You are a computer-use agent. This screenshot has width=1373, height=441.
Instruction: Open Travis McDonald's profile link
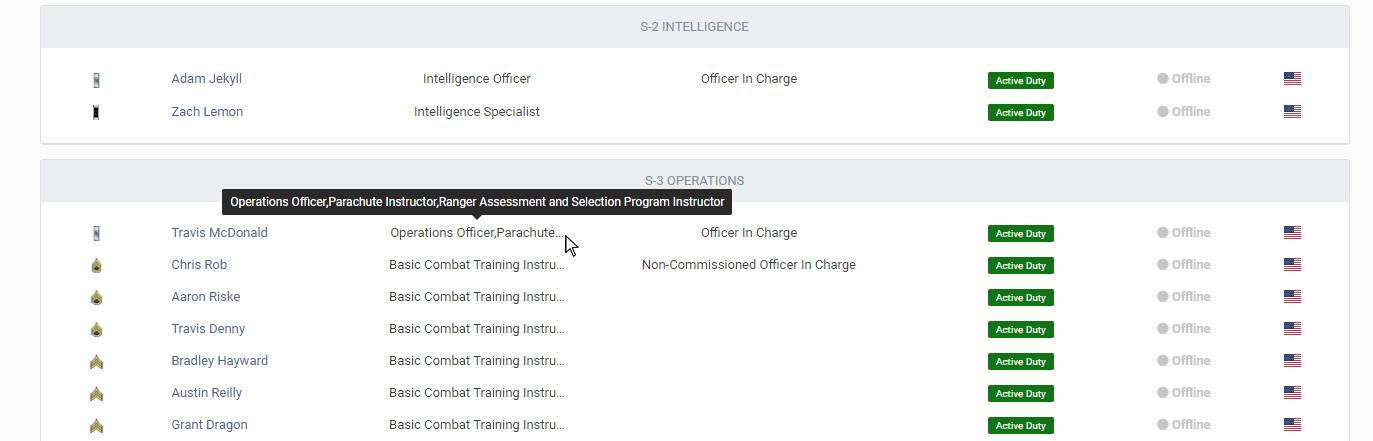(219, 233)
